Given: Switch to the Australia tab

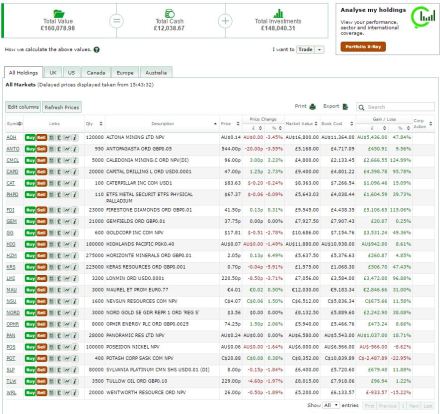Looking at the screenshot, I should tap(156, 73).
